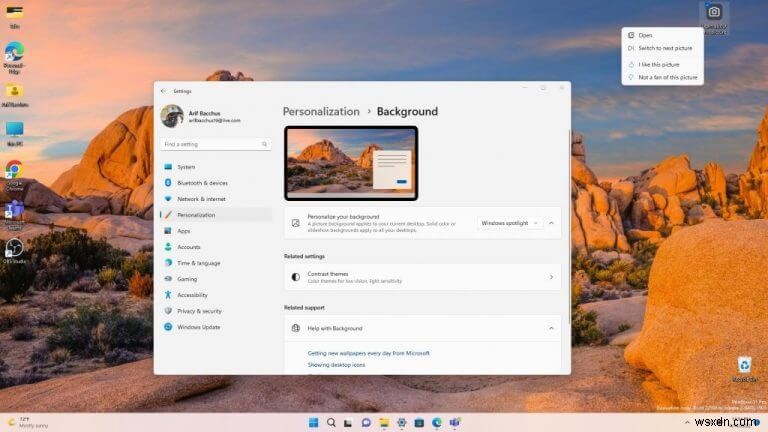Select the Microsoft Edge desktop shortcut
768x432 pixels.
click(x=14, y=57)
